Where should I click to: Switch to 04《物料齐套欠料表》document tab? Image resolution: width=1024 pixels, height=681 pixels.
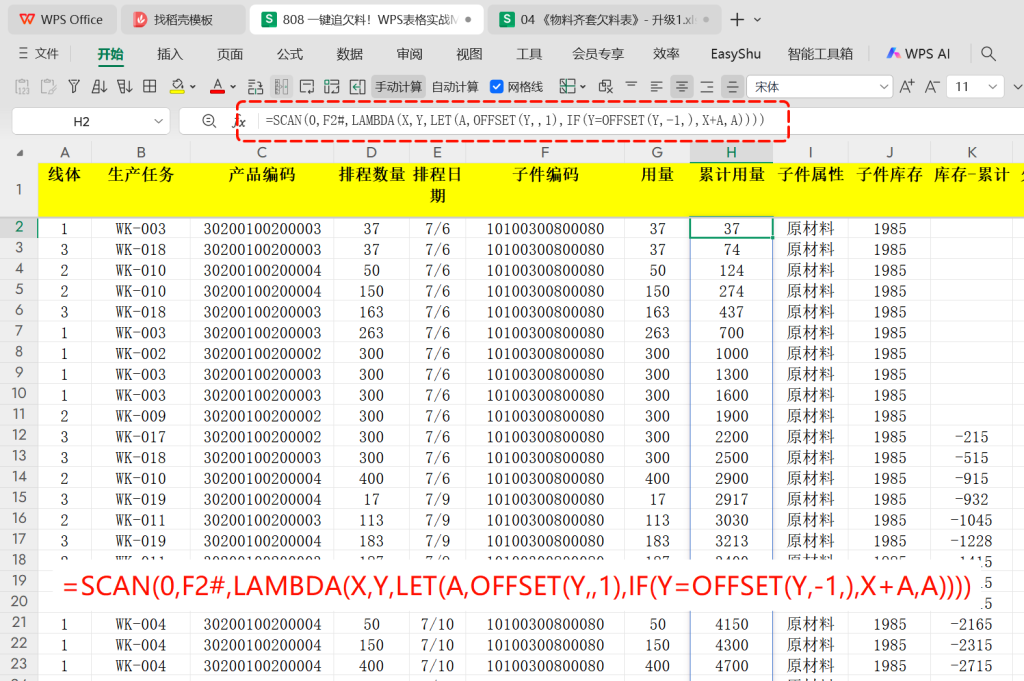tap(605, 20)
